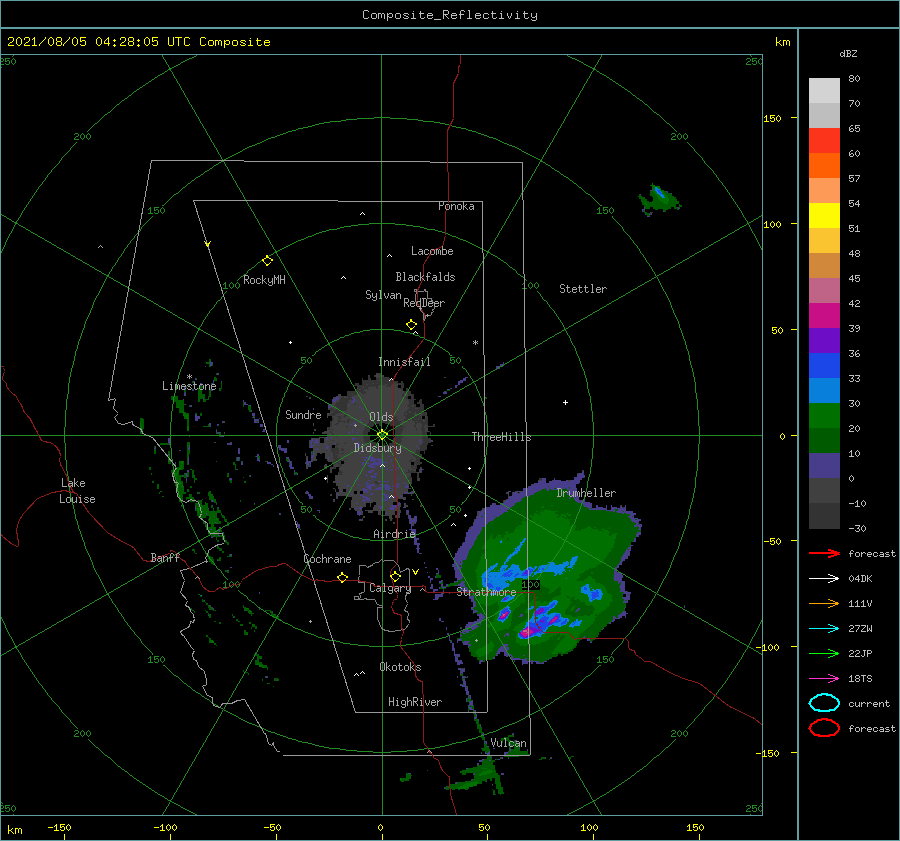Click the yellow diamond marker near RockyMH
The width and height of the screenshot is (900, 841).
point(267,261)
